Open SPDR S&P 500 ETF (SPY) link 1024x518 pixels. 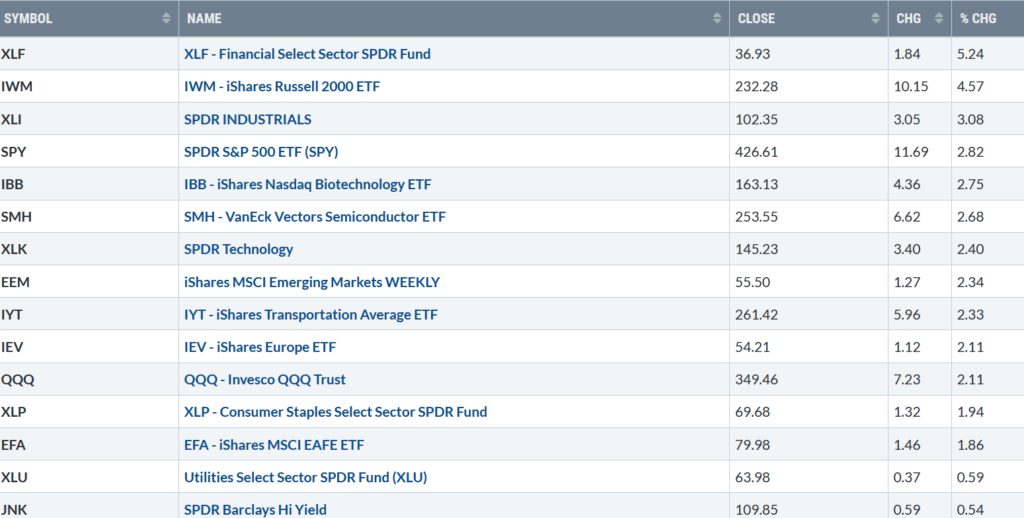pos(261,152)
